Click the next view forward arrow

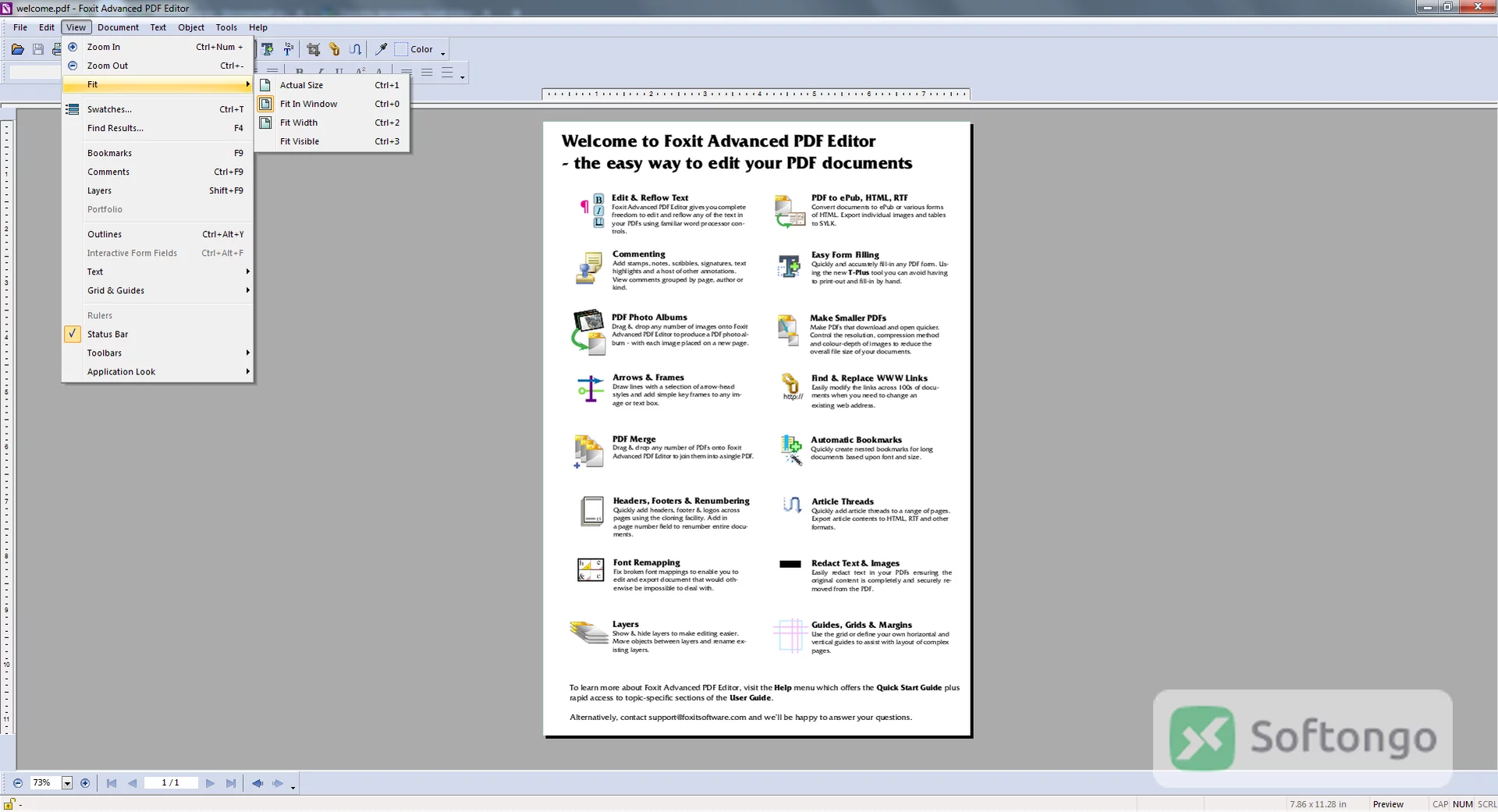(278, 783)
